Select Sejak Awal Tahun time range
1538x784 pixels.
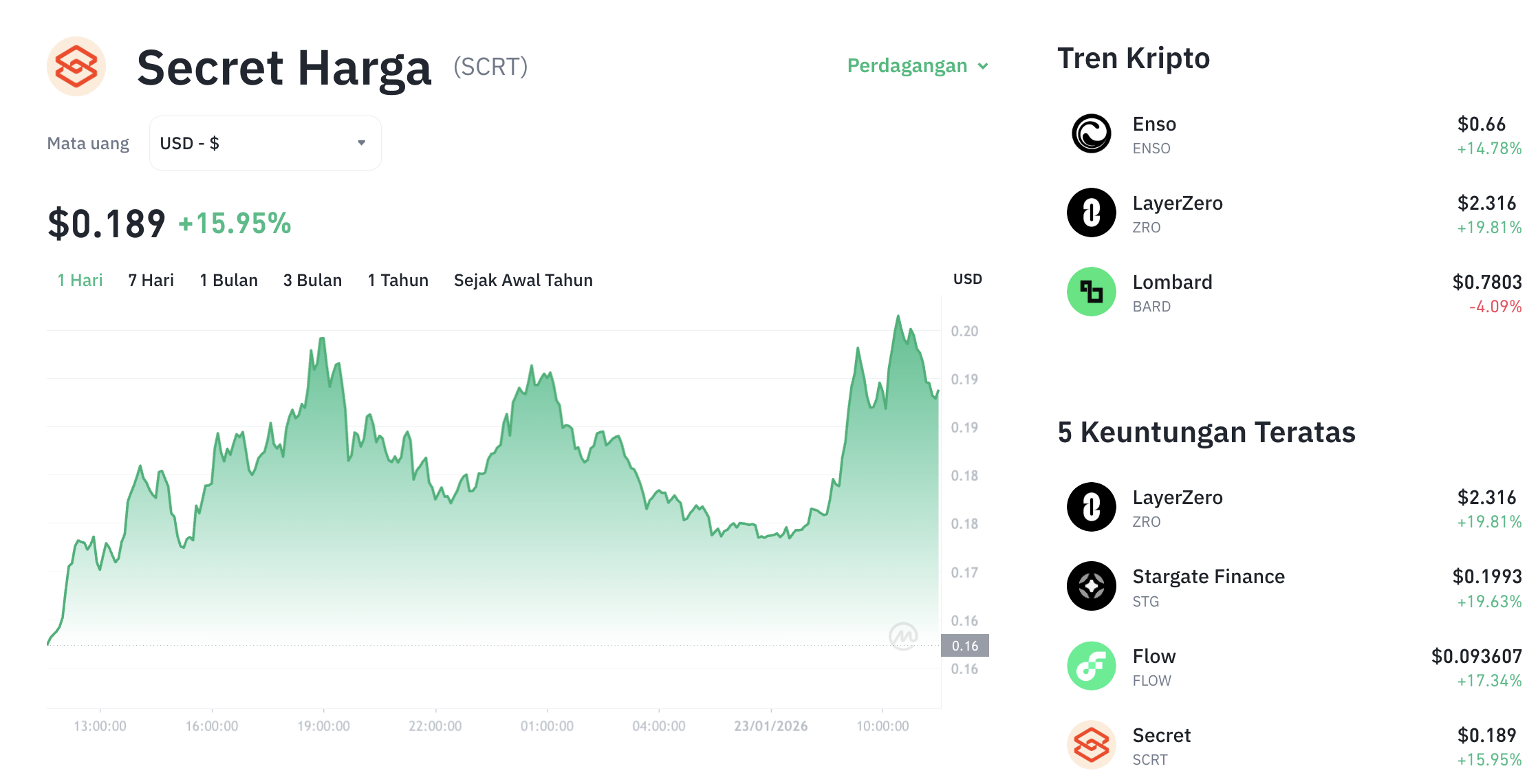[x=523, y=280]
